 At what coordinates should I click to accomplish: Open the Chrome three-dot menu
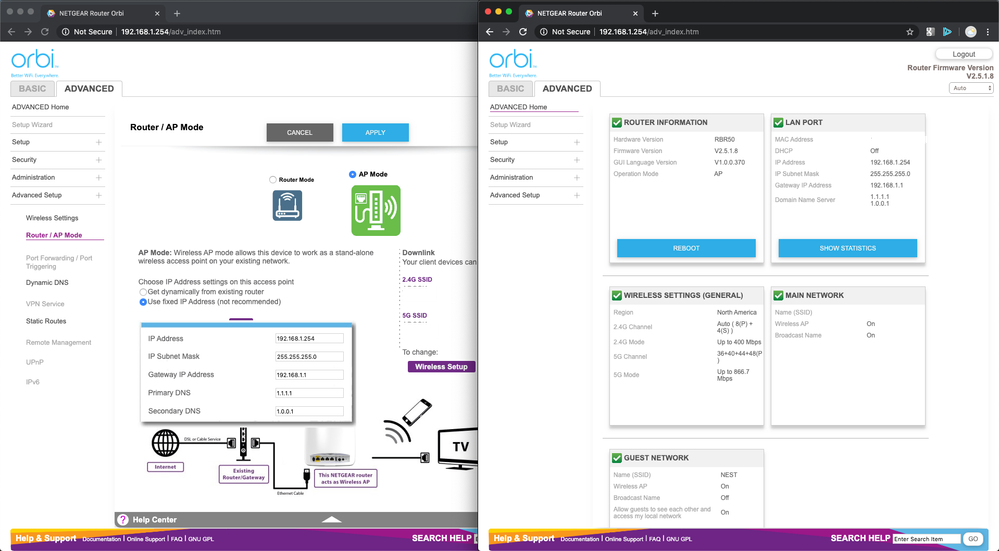click(x=989, y=32)
